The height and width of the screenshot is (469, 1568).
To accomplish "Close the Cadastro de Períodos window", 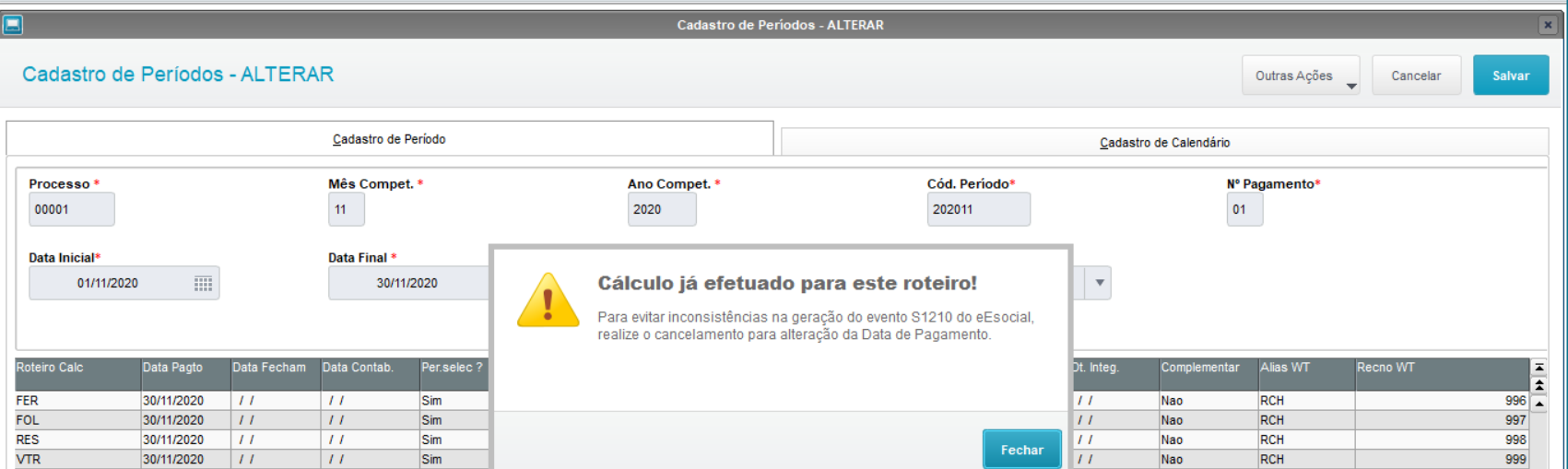I will pos(1548,25).
